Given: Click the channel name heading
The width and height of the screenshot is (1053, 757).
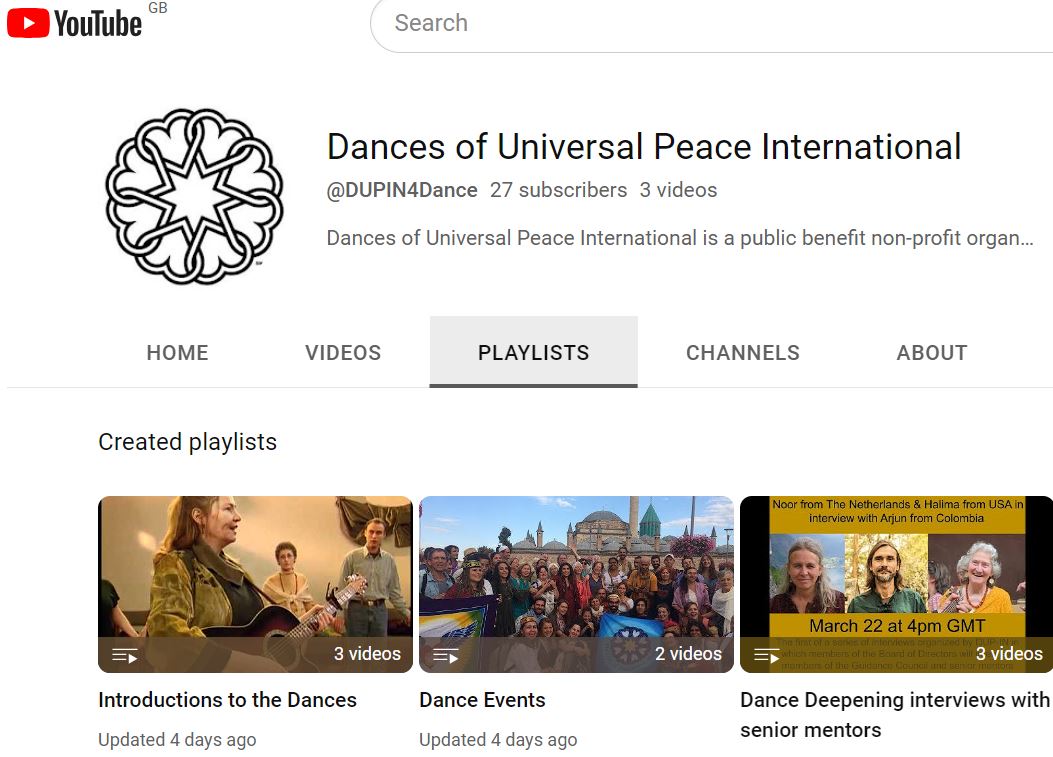Looking at the screenshot, I should [643, 147].
